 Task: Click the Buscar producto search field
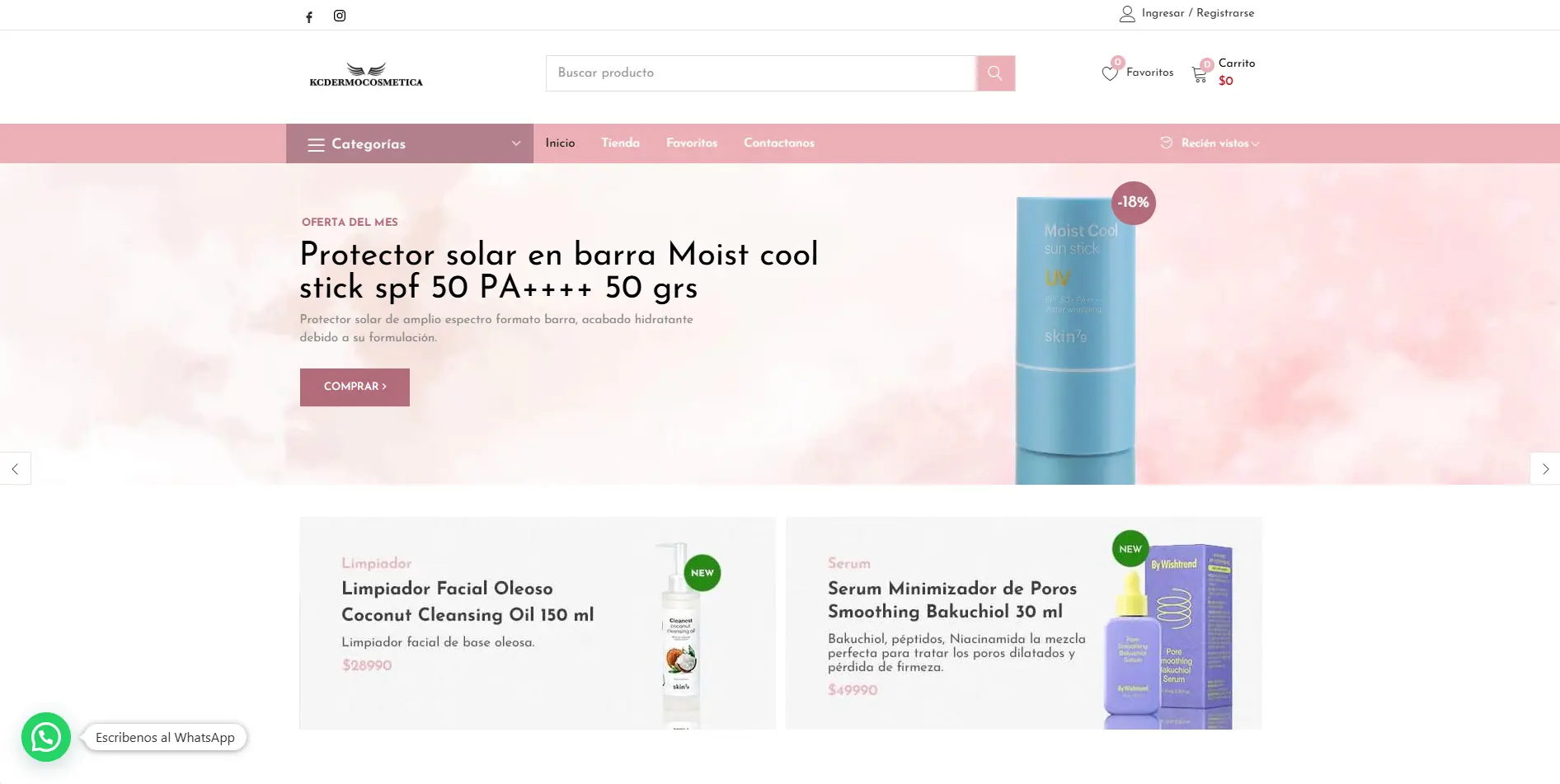click(761, 73)
